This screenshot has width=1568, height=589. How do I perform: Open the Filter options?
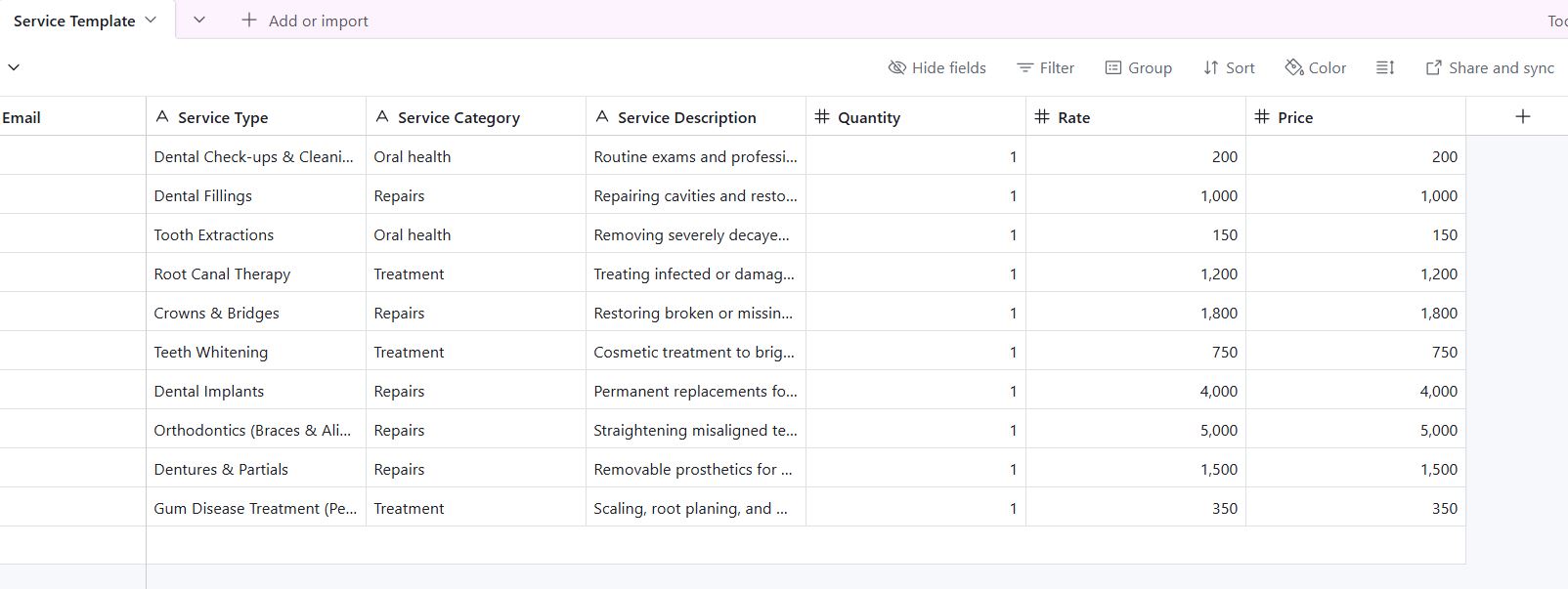pyautogui.click(x=1045, y=67)
